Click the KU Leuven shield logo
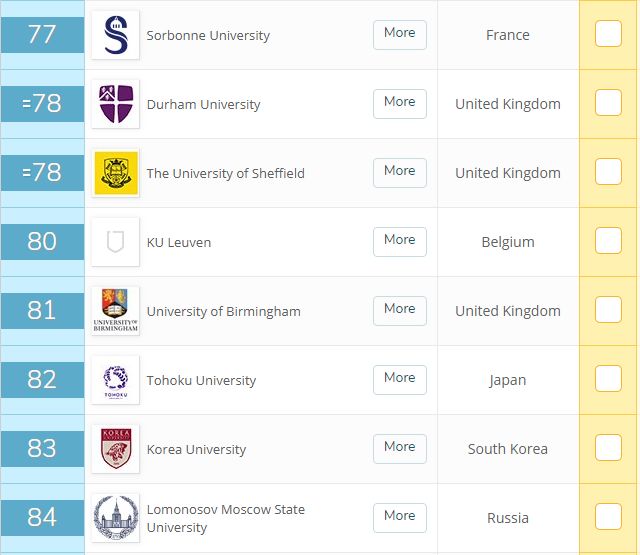Viewport: 640px width, 555px height. 115,242
